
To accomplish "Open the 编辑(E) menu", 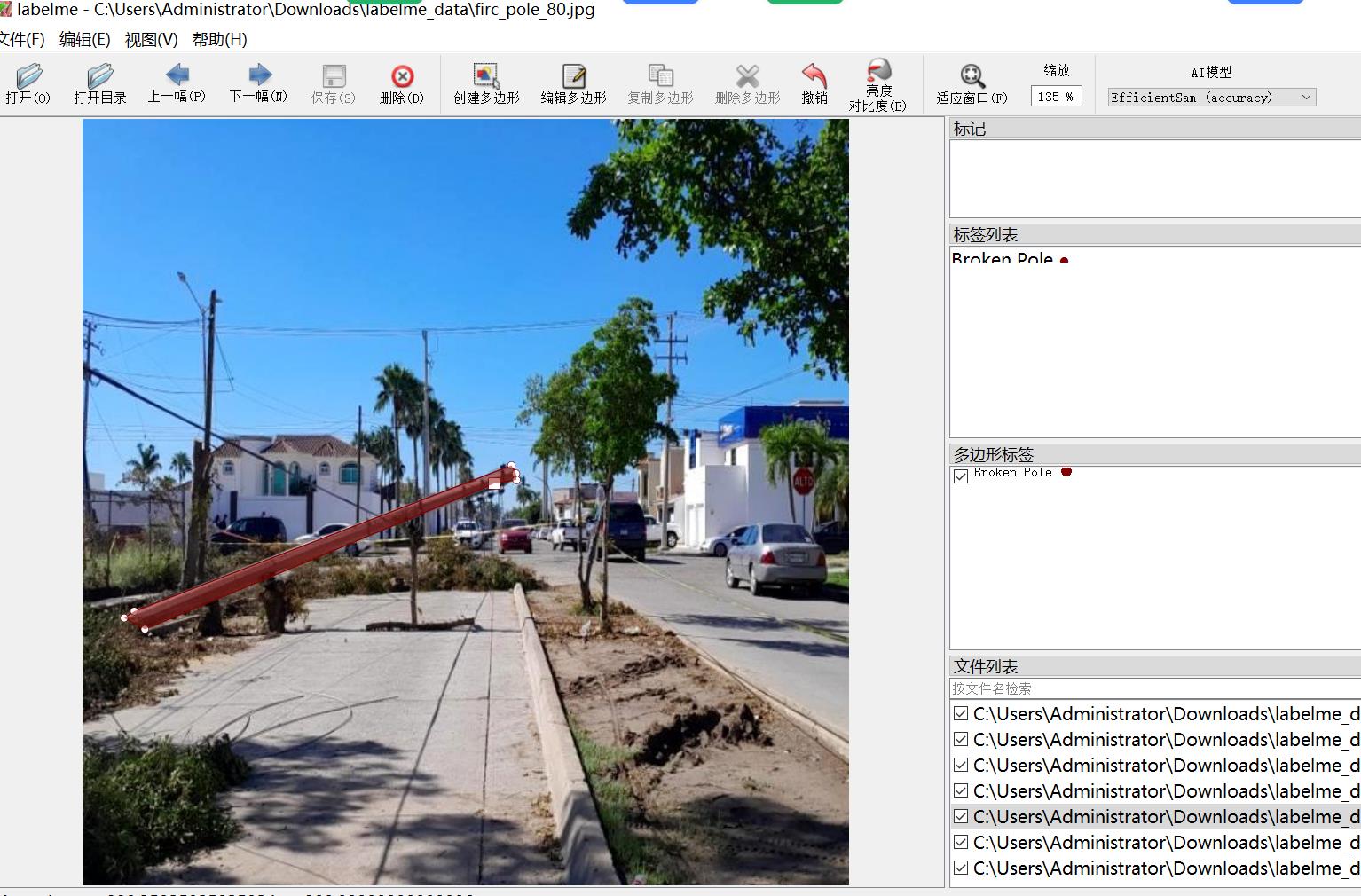I will [84, 40].
